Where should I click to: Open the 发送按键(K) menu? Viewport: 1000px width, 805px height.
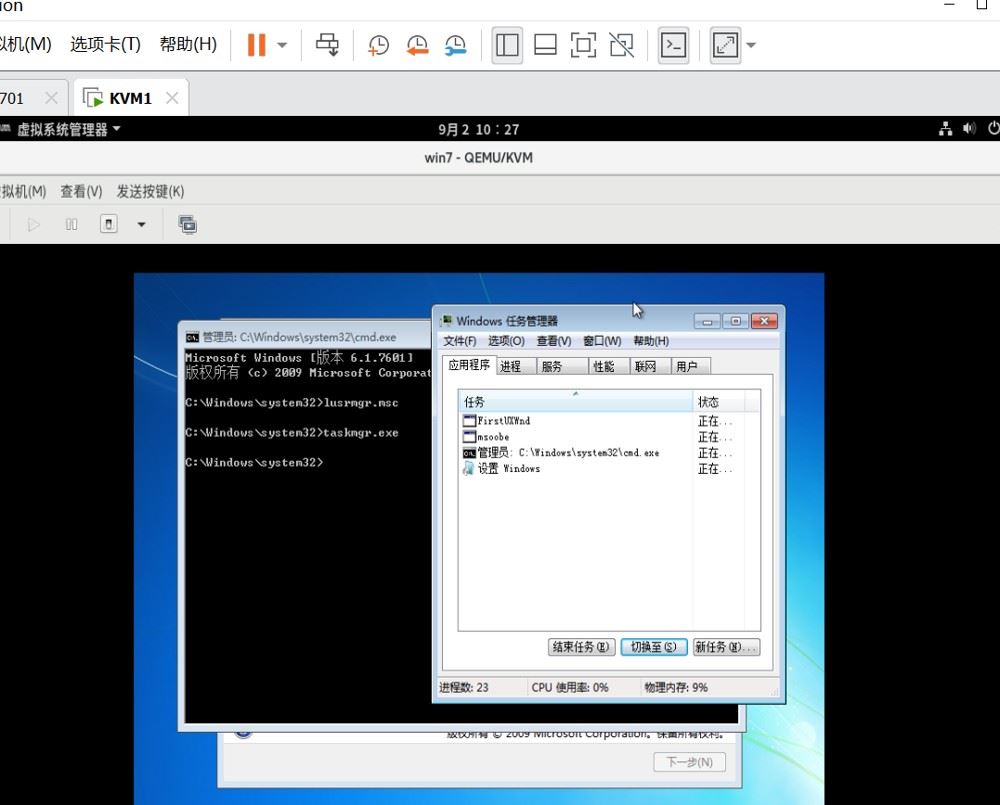pyautogui.click(x=150, y=191)
